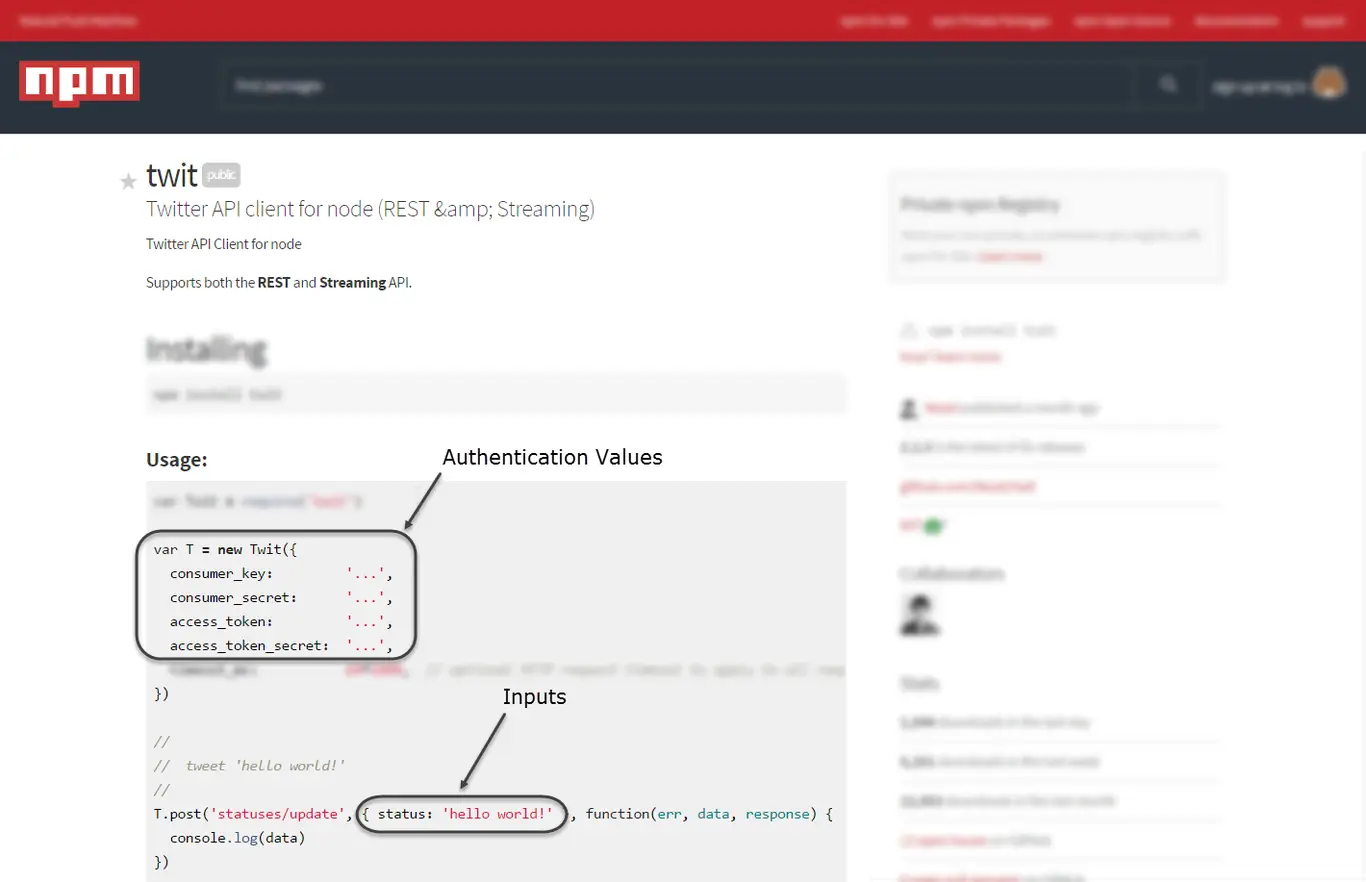The width and height of the screenshot is (1366, 882).
Task: Click the publisher's small avatar
Action: [909, 409]
